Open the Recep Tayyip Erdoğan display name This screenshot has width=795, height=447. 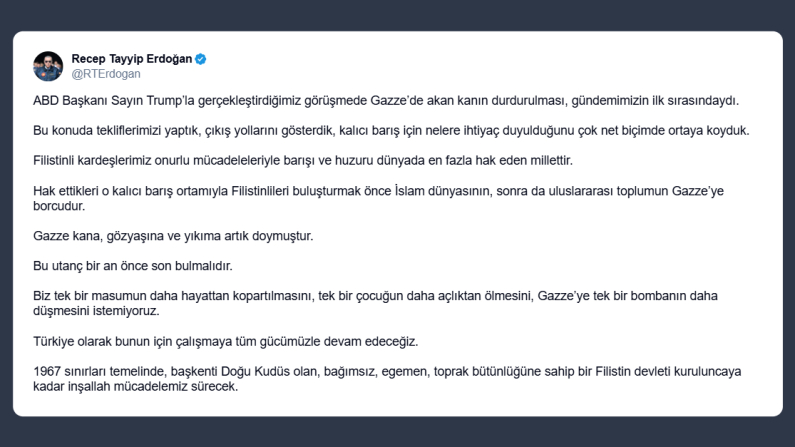tap(132, 59)
